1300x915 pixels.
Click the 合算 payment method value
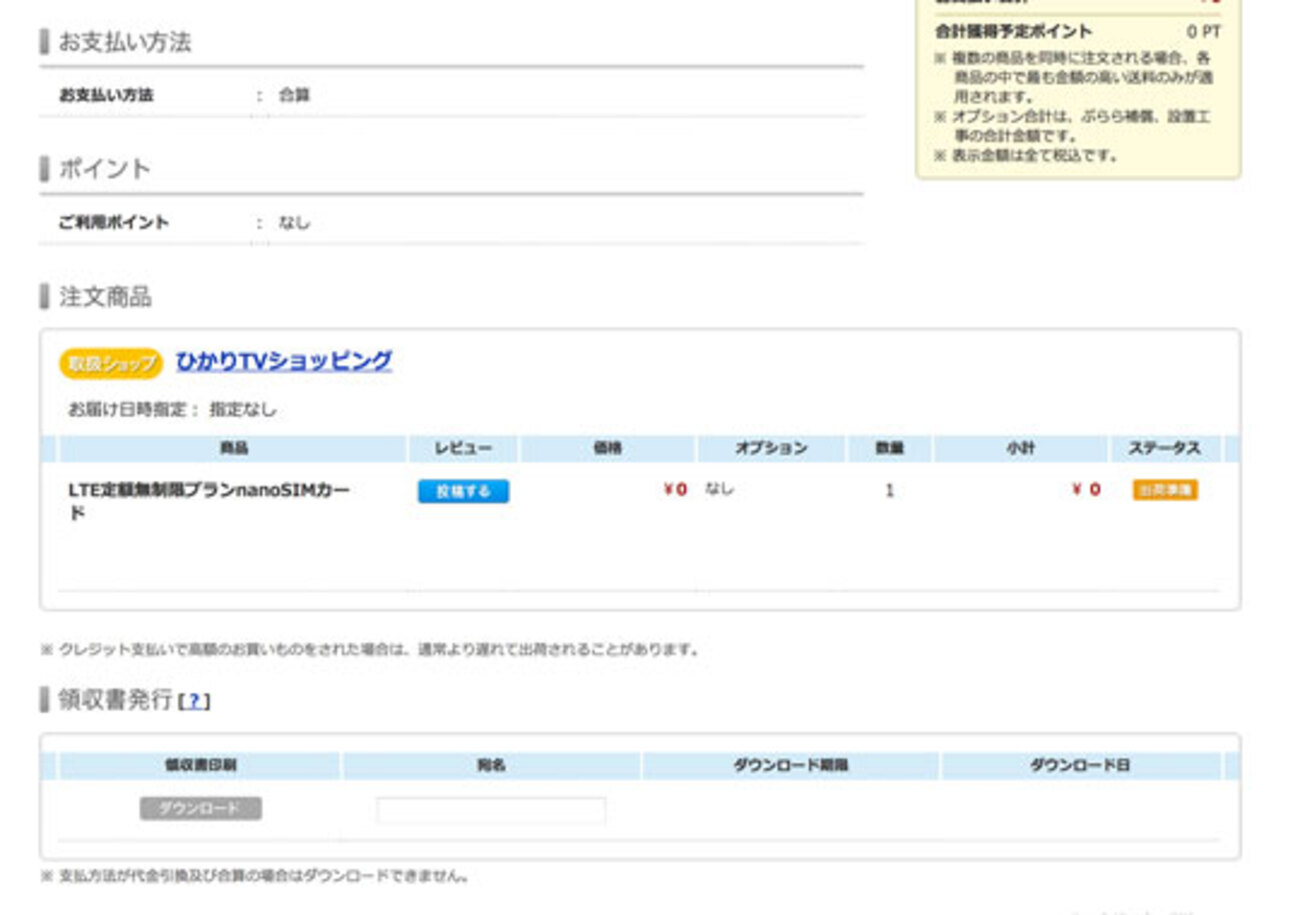(x=294, y=96)
